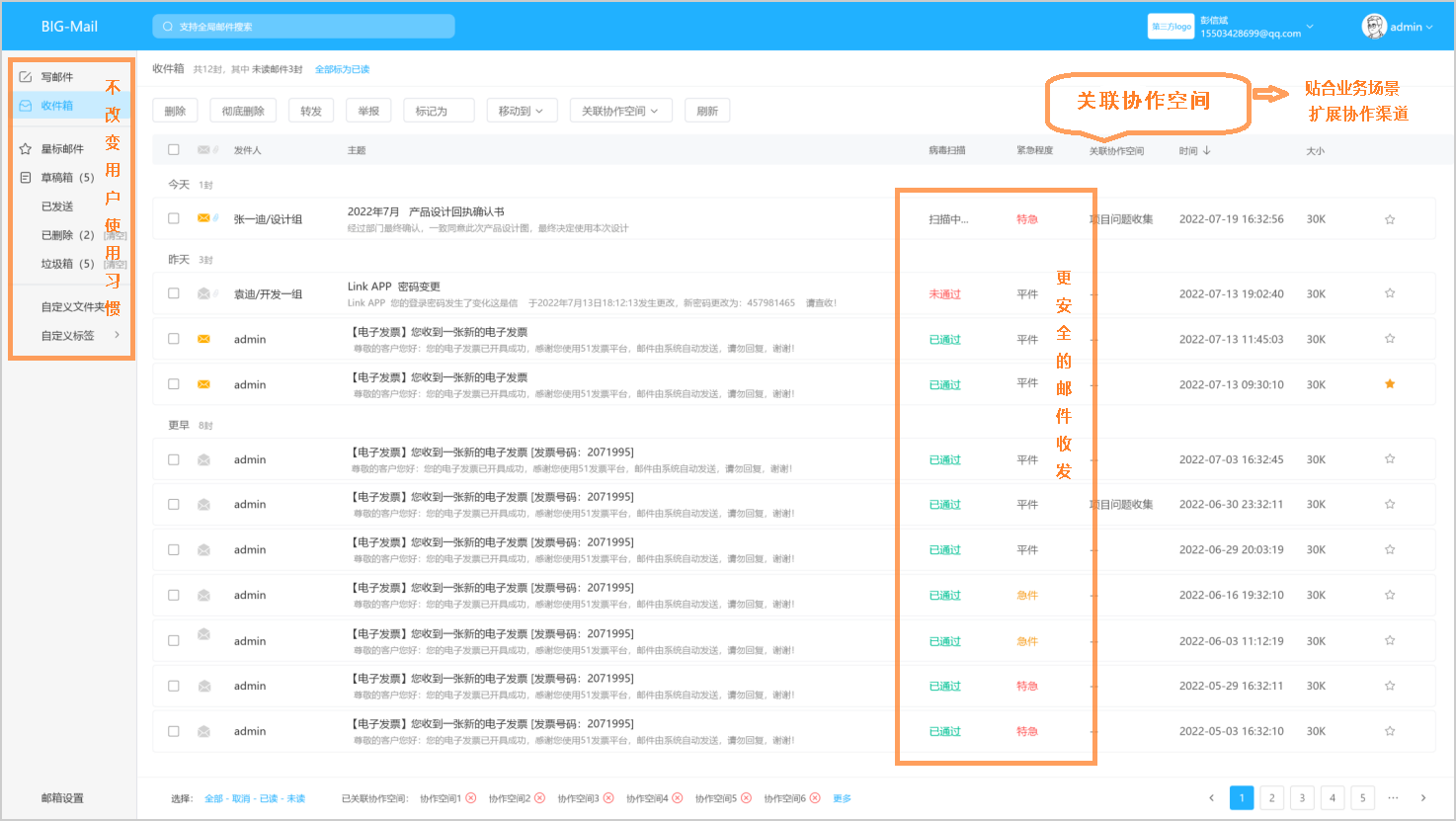The height and width of the screenshot is (821, 1456).
Task: Check the box for 张一迪/设计组 email
Action: pyautogui.click(x=174, y=218)
